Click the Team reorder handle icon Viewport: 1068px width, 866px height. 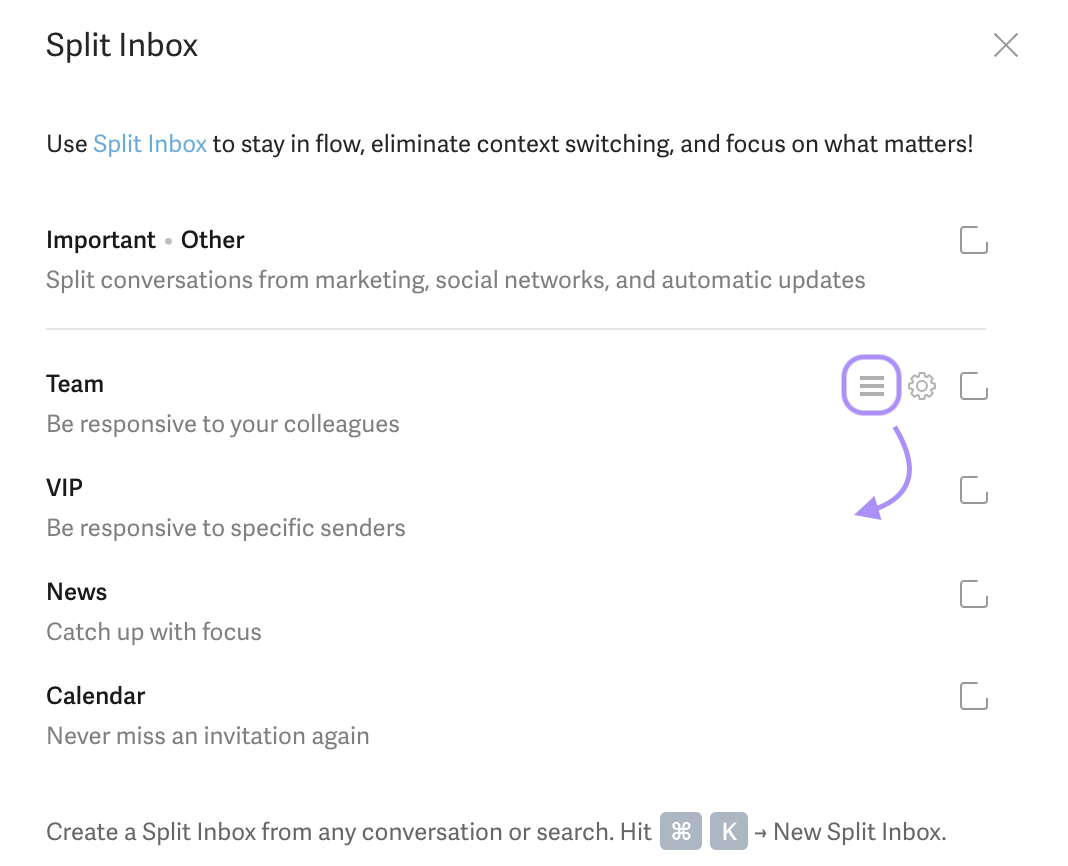[872, 385]
